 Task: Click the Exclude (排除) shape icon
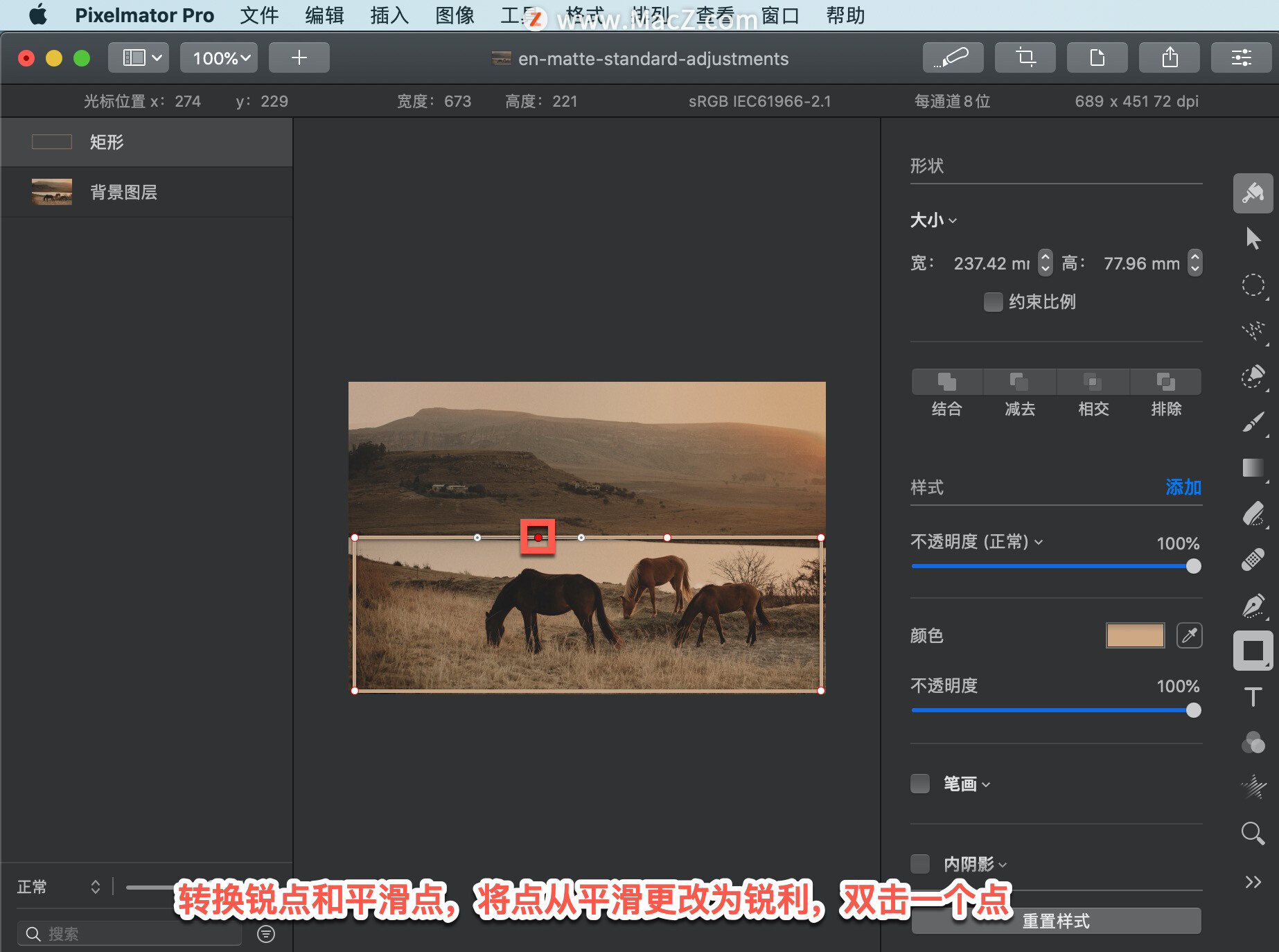coord(1165,382)
